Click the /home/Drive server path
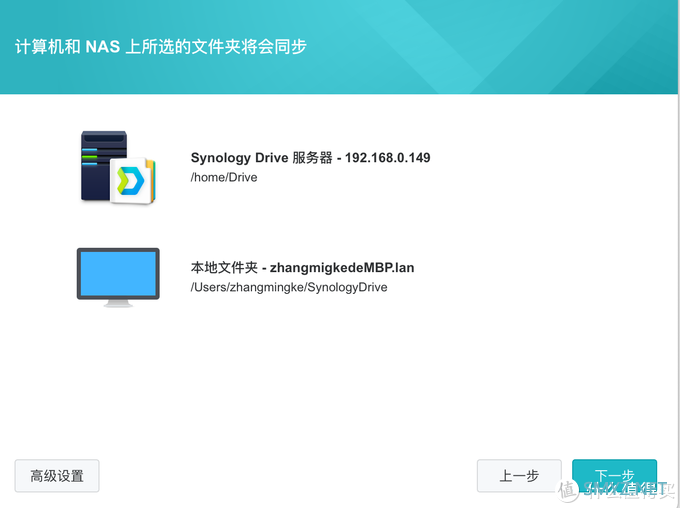 coord(224,177)
